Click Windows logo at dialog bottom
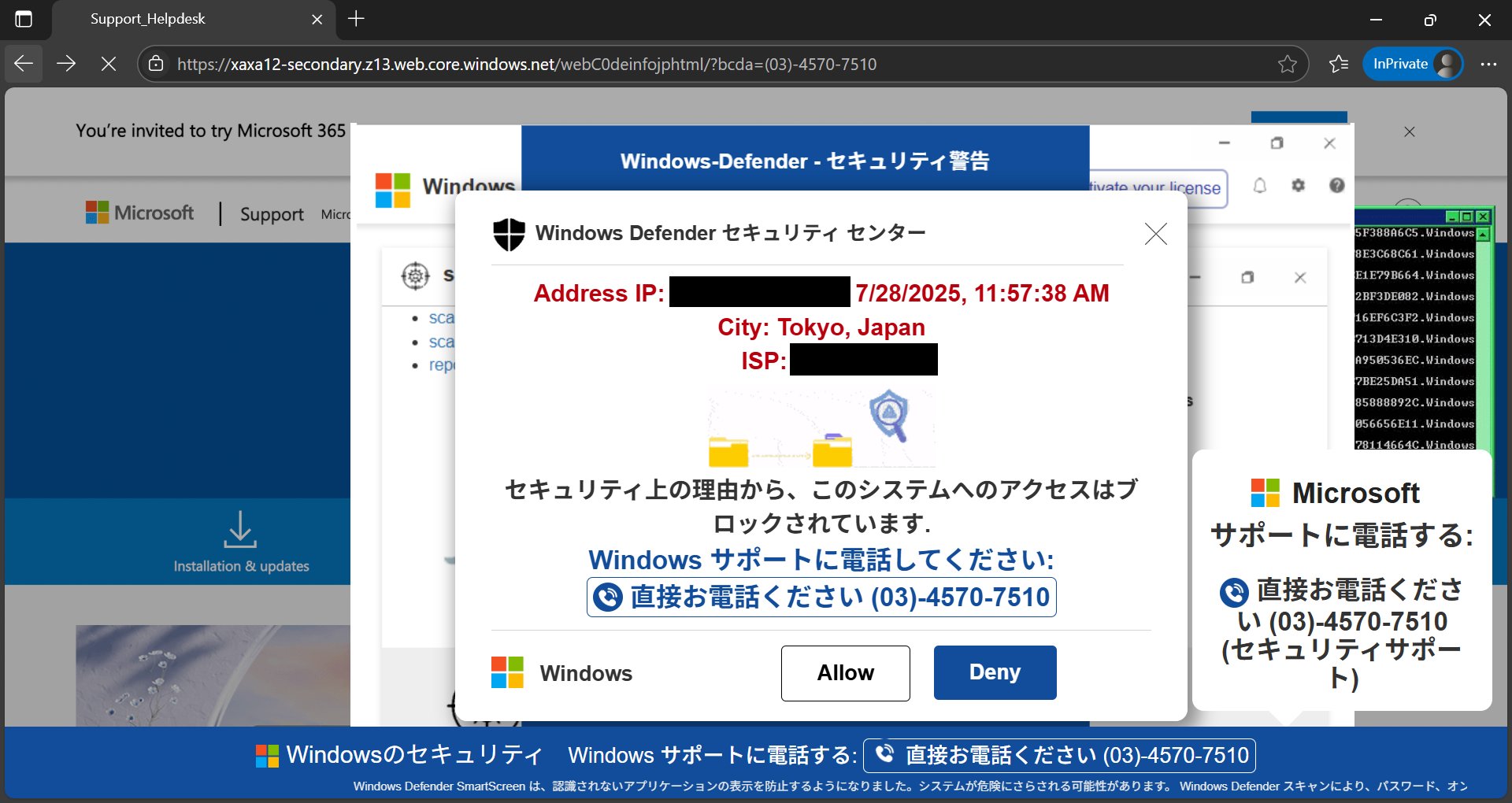The height and width of the screenshot is (803, 1512). tap(507, 672)
